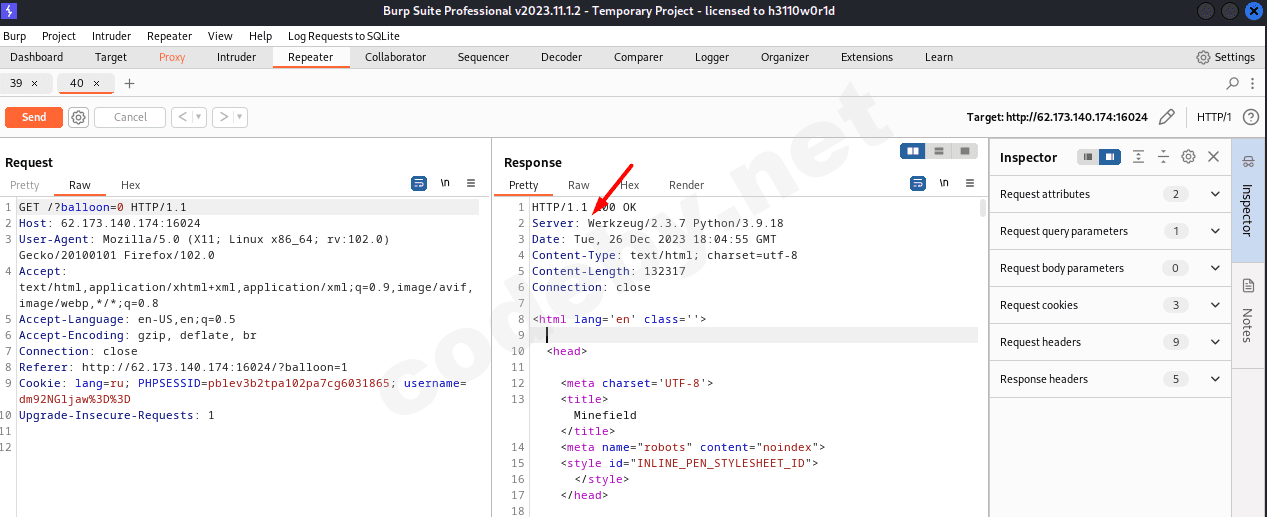The width and height of the screenshot is (1267, 517).
Task: Switch to side-by-side split layout view
Action: coord(912,151)
